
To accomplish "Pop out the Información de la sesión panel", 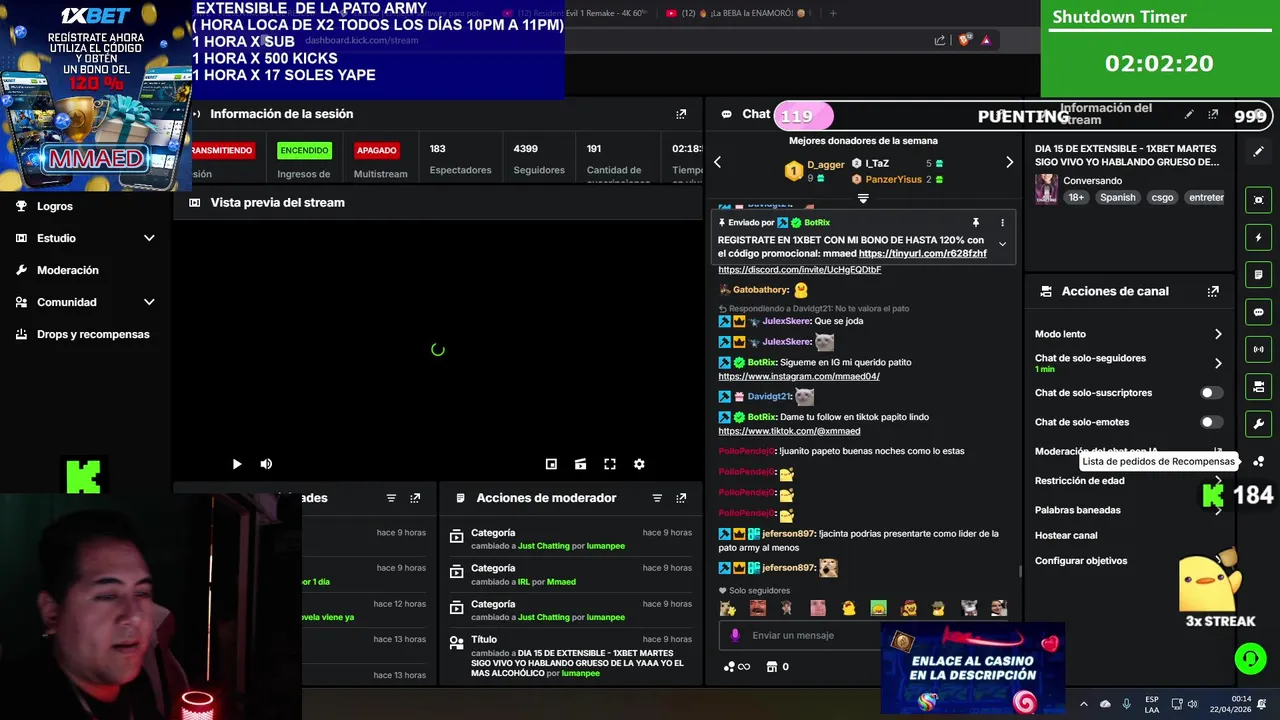I will [x=681, y=114].
